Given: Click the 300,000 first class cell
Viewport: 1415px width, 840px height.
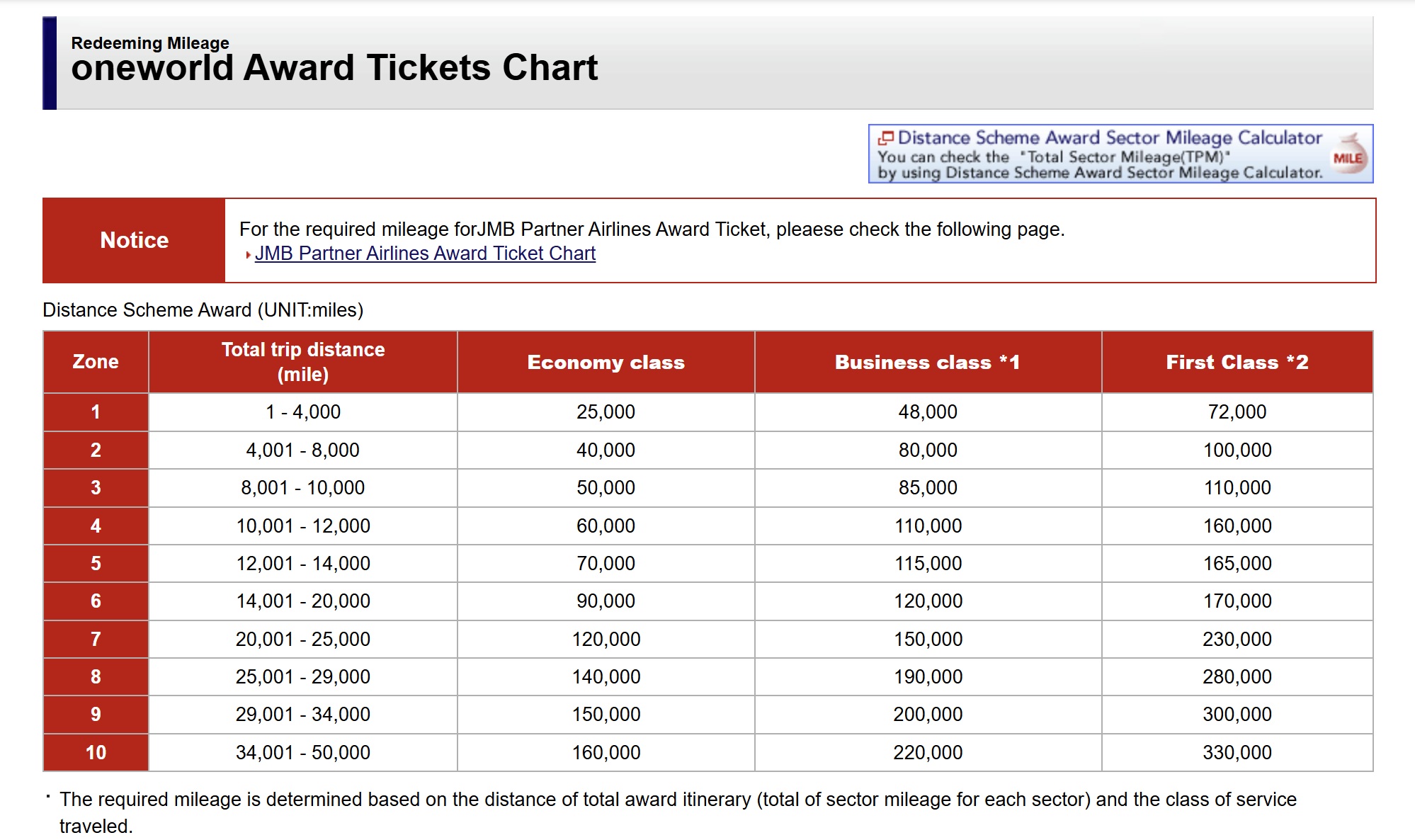Looking at the screenshot, I should coord(1237,715).
